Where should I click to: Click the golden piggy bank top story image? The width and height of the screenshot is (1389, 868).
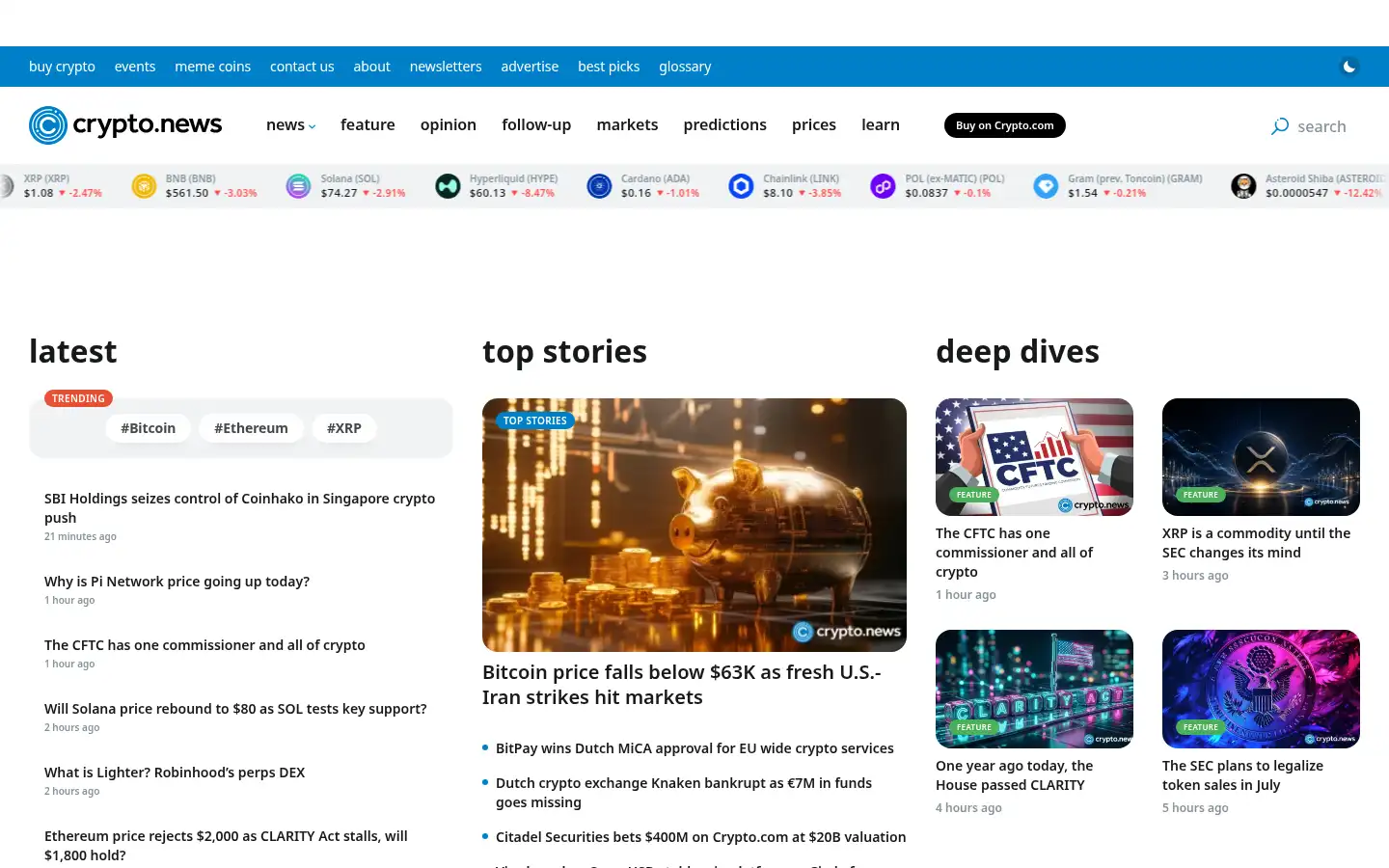(694, 525)
